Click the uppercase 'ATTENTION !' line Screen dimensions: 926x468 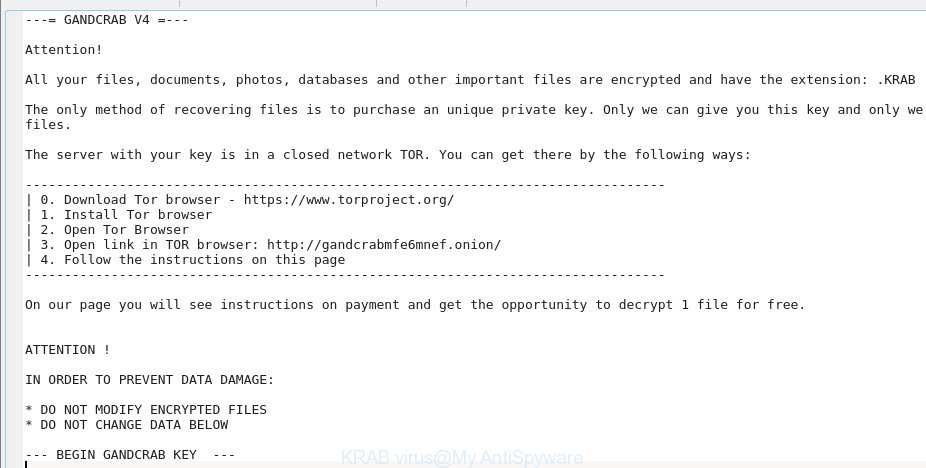click(67, 350)
